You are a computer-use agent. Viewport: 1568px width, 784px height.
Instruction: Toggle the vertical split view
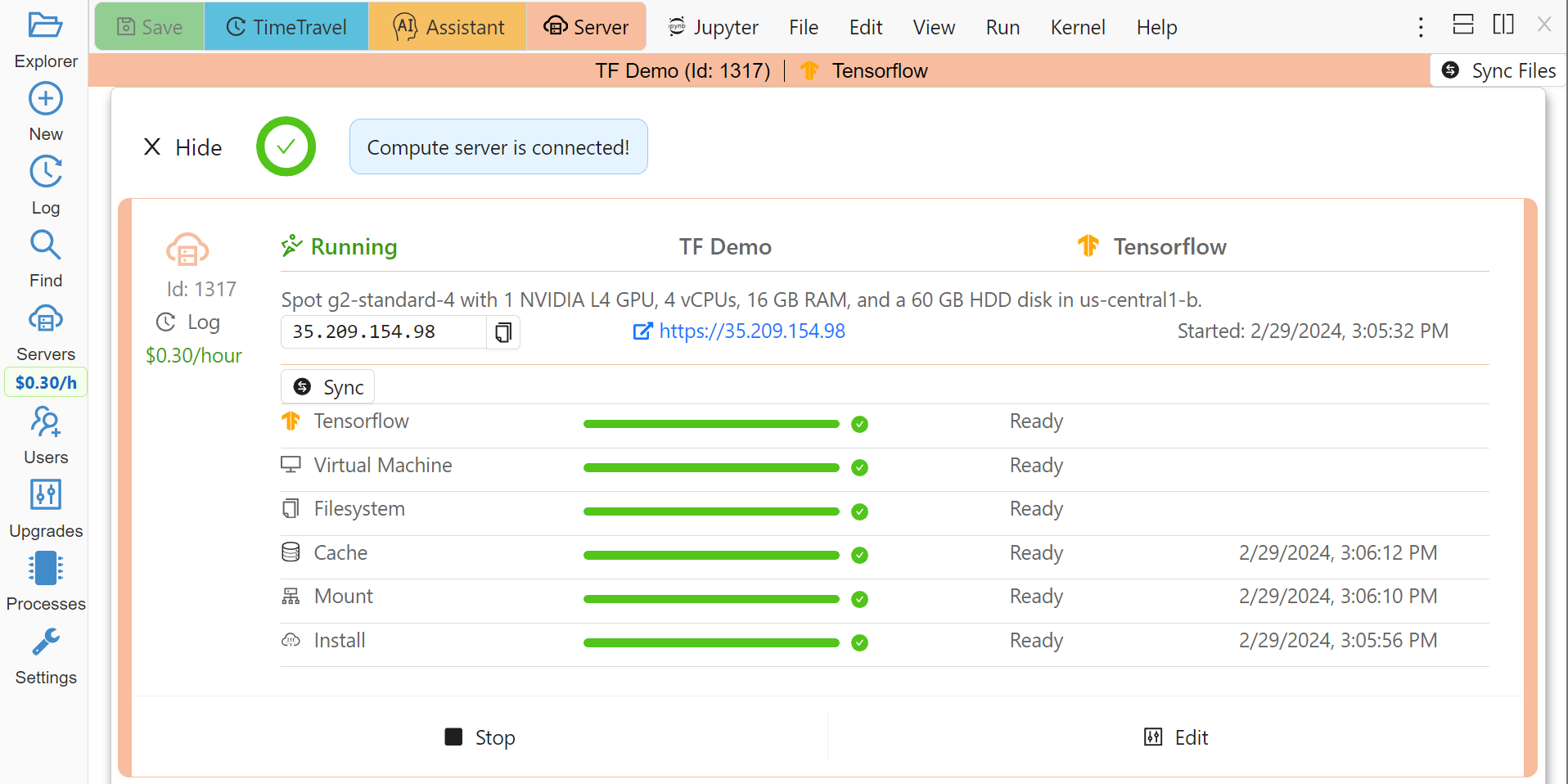[1503, 25]
